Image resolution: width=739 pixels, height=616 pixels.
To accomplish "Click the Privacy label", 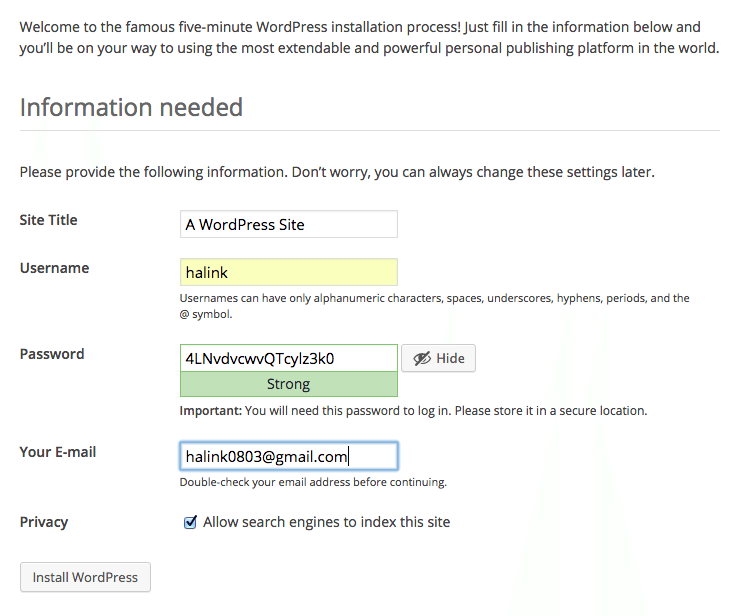I will coord(44,522).
